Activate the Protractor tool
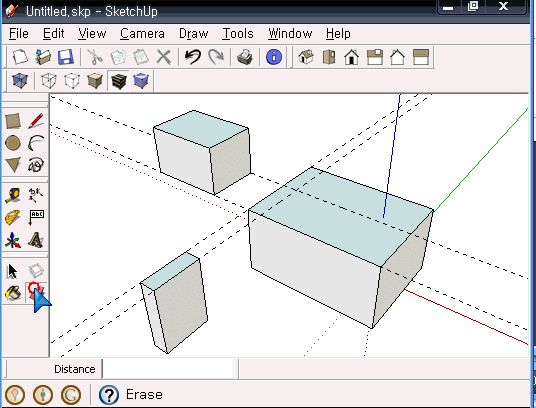 point(13,217)
